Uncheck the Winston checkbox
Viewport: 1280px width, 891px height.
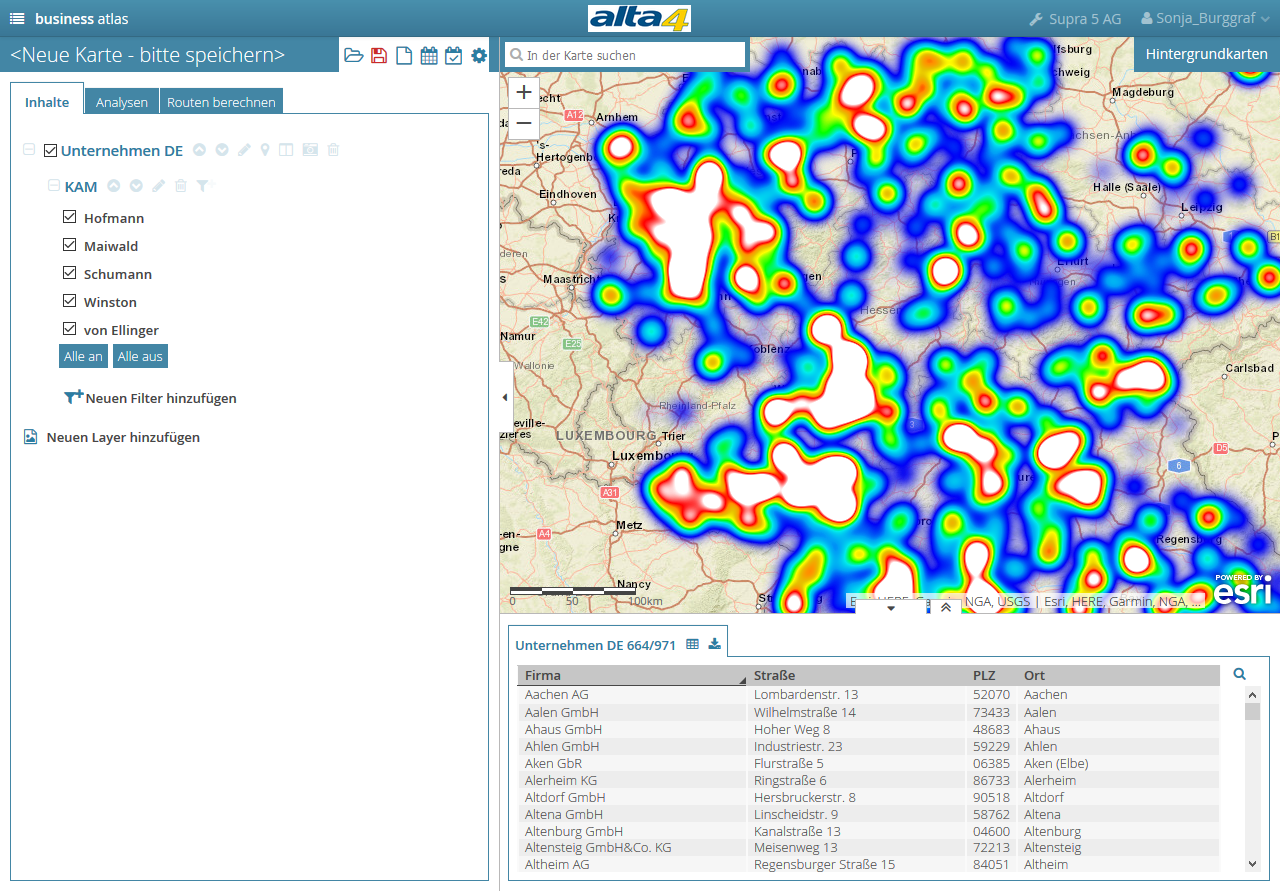(69, 301)
